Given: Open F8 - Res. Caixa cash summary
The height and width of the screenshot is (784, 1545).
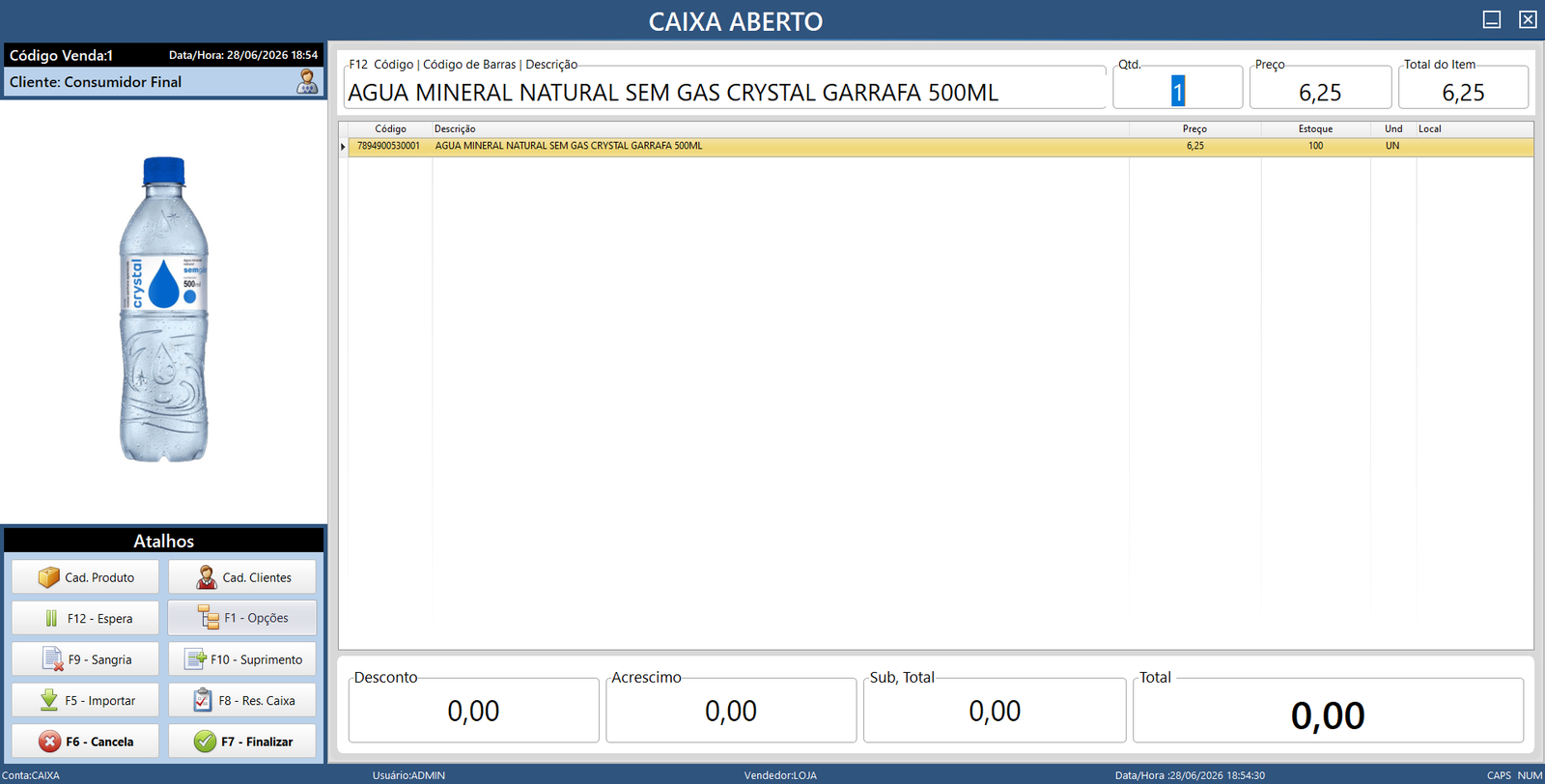Looking at the screenshot, I should coord(242,701).
